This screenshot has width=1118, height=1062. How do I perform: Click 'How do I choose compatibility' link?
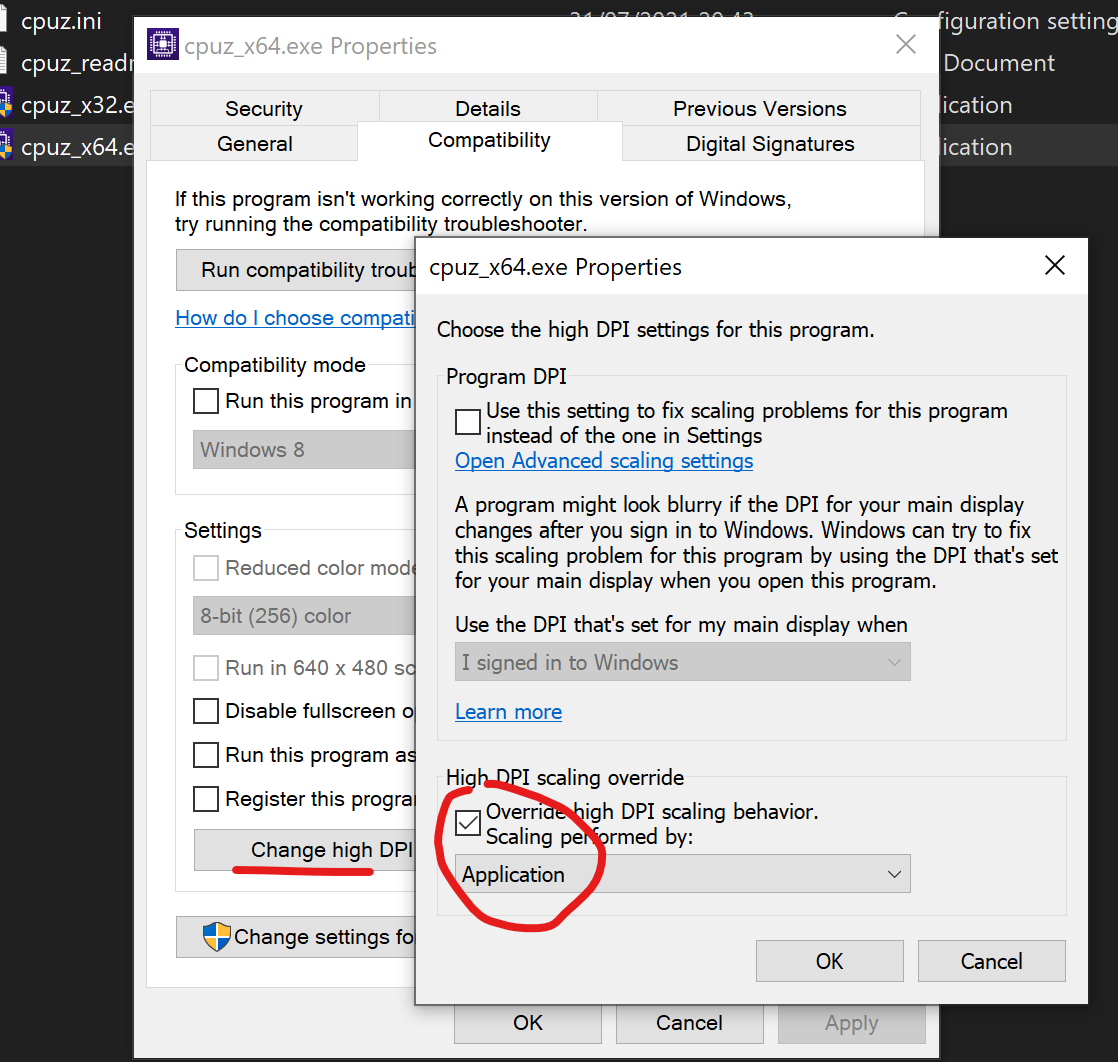[x=295, y=317]
